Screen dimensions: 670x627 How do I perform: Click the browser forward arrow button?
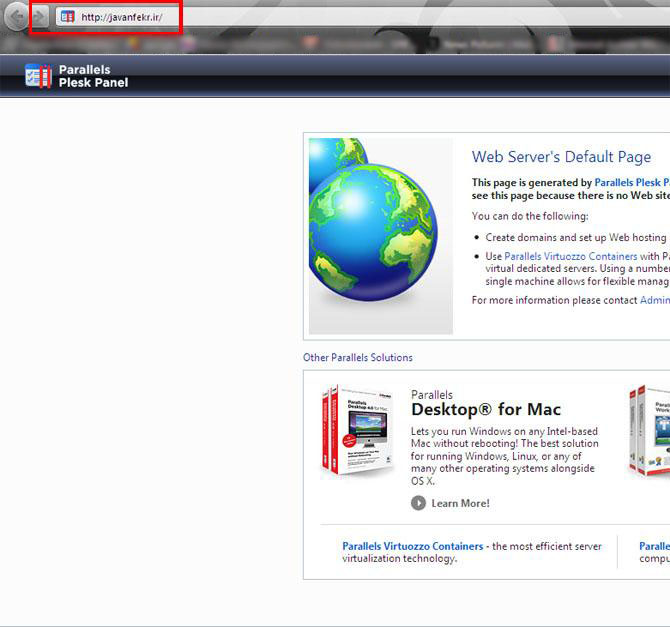click(x=39, y=17)
